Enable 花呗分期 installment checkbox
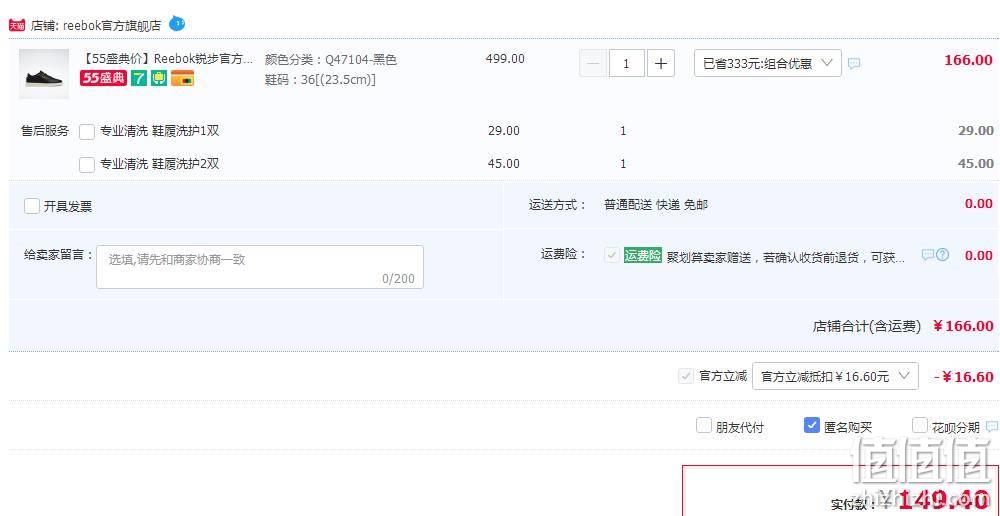The width and height of the screenshot is (1000, 516). [920, 425]
